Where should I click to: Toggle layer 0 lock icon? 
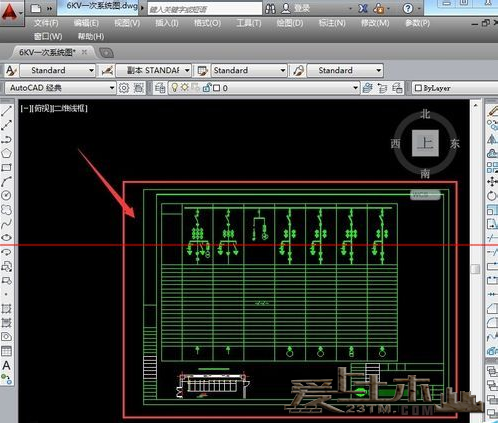[x=206, y=88]
